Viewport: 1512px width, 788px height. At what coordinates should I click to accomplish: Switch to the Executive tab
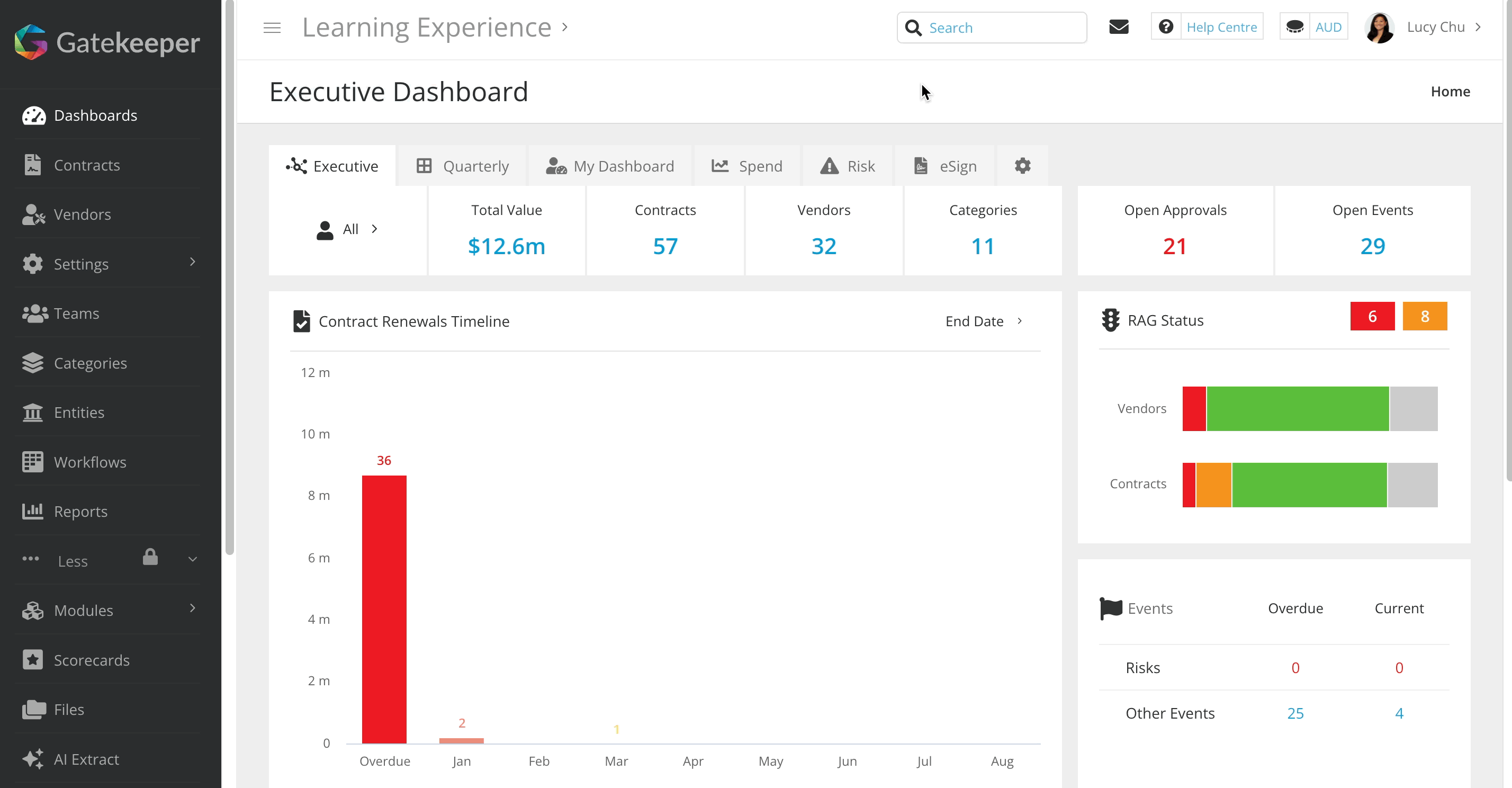(x=332, y=166)
